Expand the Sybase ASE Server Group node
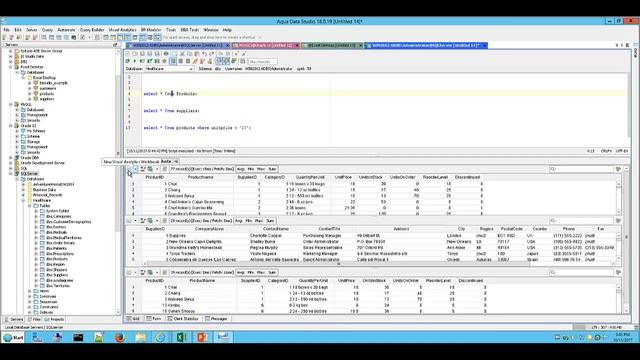This screenshot has width=640, height=360. [x=11, y=51]
